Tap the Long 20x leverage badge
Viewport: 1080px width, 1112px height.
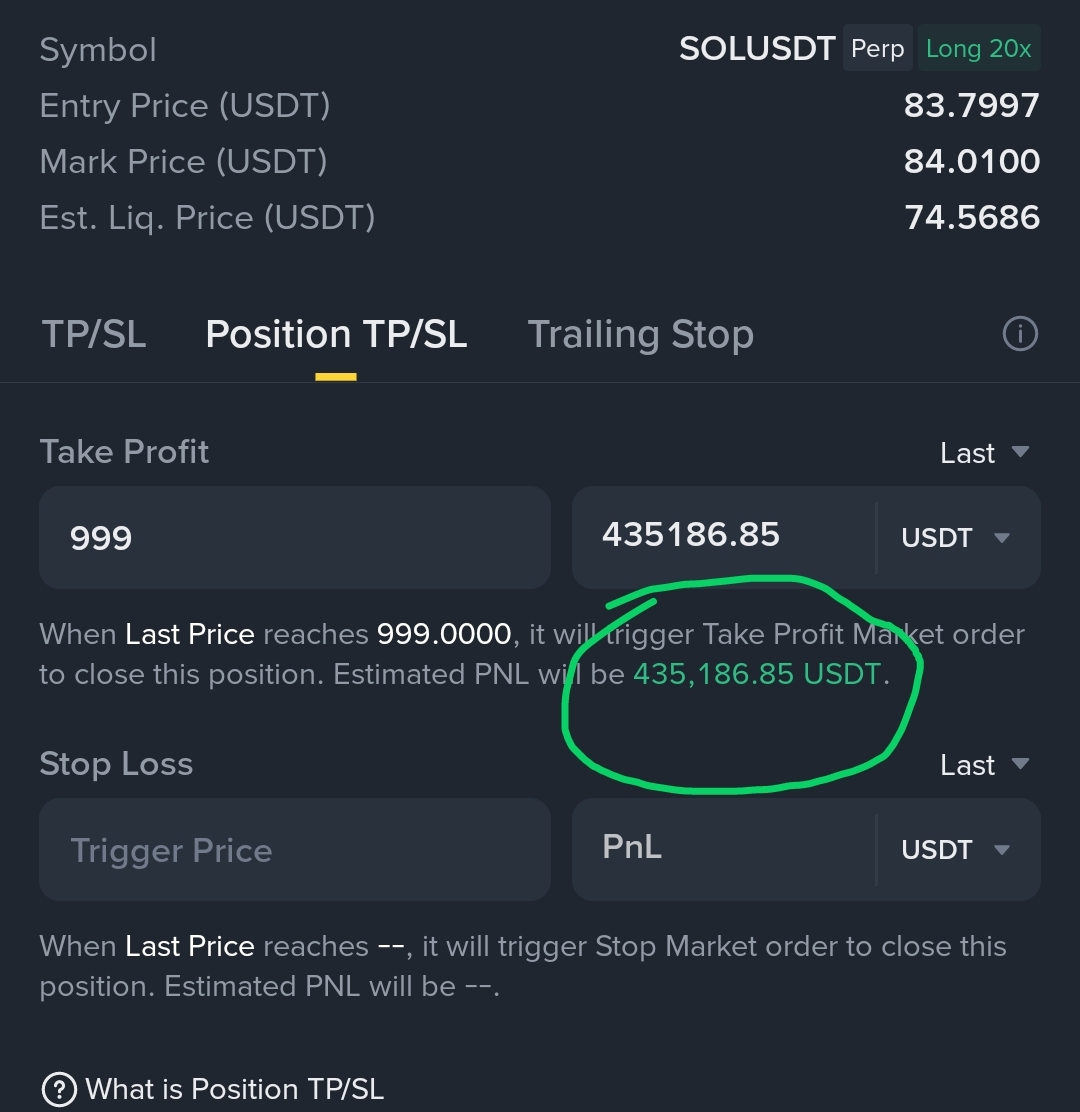[x=979, y=48]
